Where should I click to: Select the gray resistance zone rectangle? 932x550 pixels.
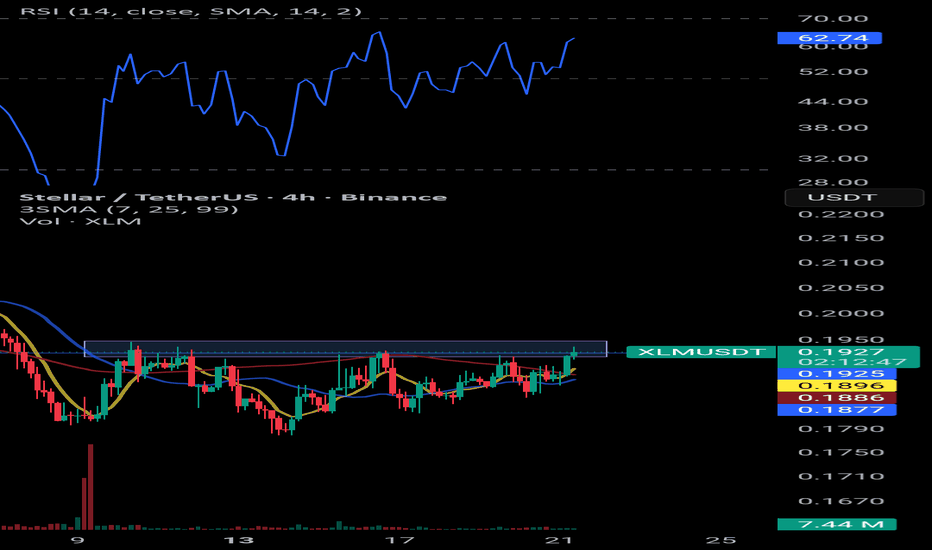click(345, 348)
